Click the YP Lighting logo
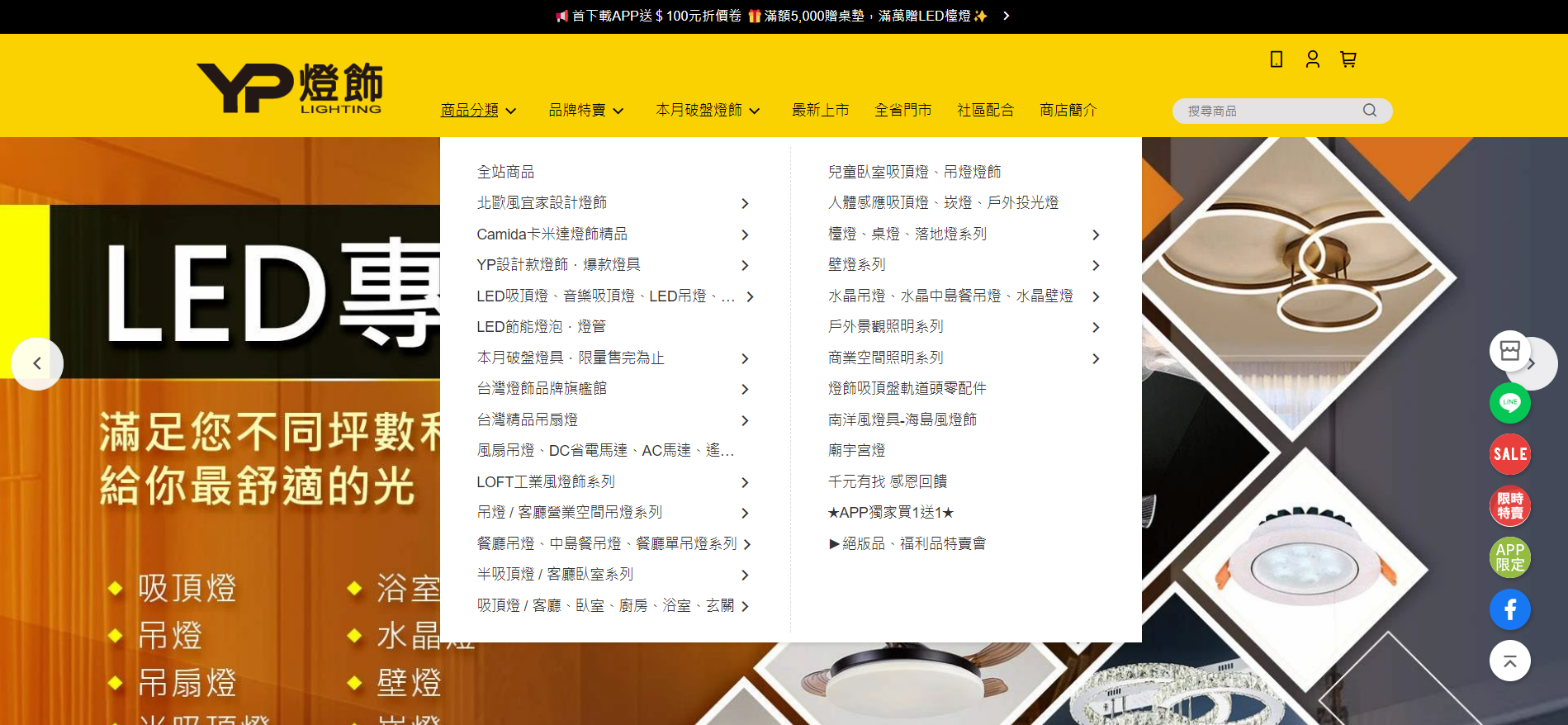This screenshot has height=725, width=1568. point(290,88)
